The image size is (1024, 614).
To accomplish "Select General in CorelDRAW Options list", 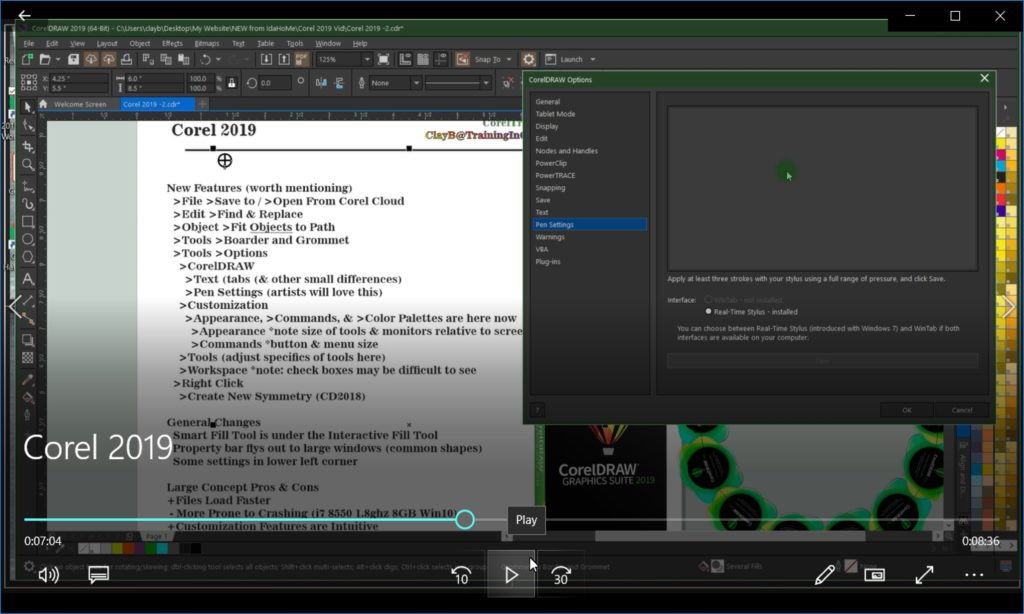I will pyautogui.click(x=547, y=102).
